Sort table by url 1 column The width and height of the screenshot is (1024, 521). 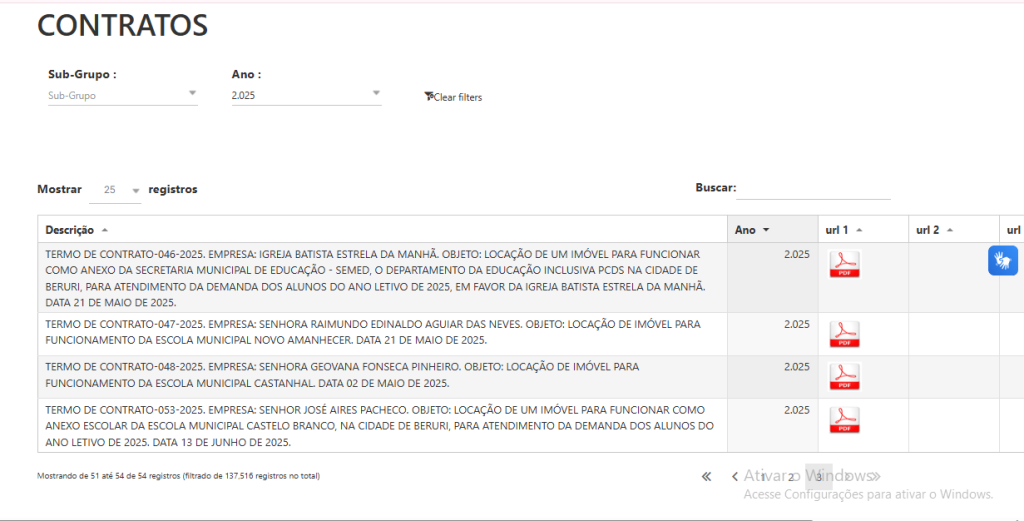843,230
